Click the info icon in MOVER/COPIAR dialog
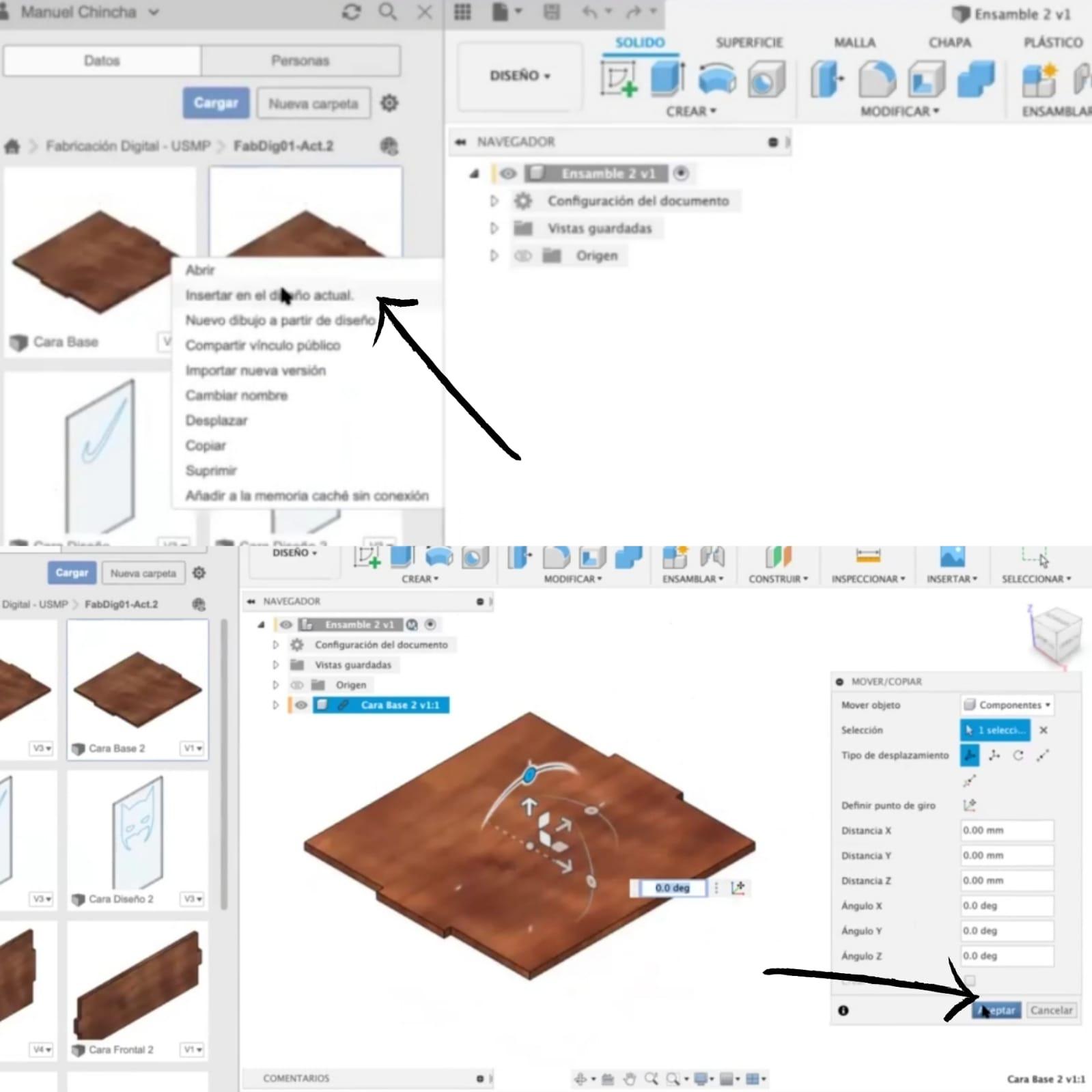The image size is (1092, 1092). click(843, 1010)
